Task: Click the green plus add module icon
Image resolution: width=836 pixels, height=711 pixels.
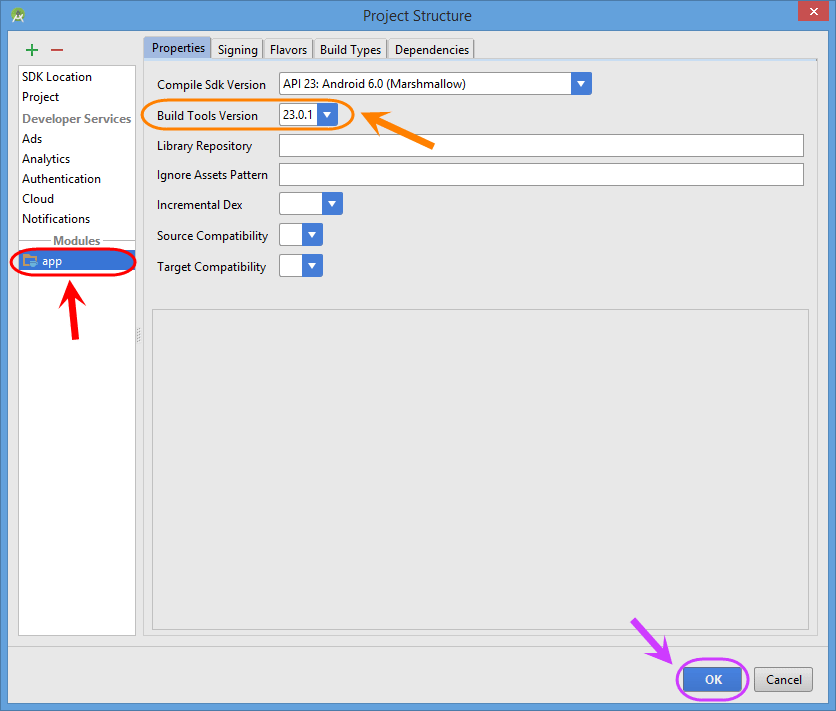Action: tap(32, 50)
